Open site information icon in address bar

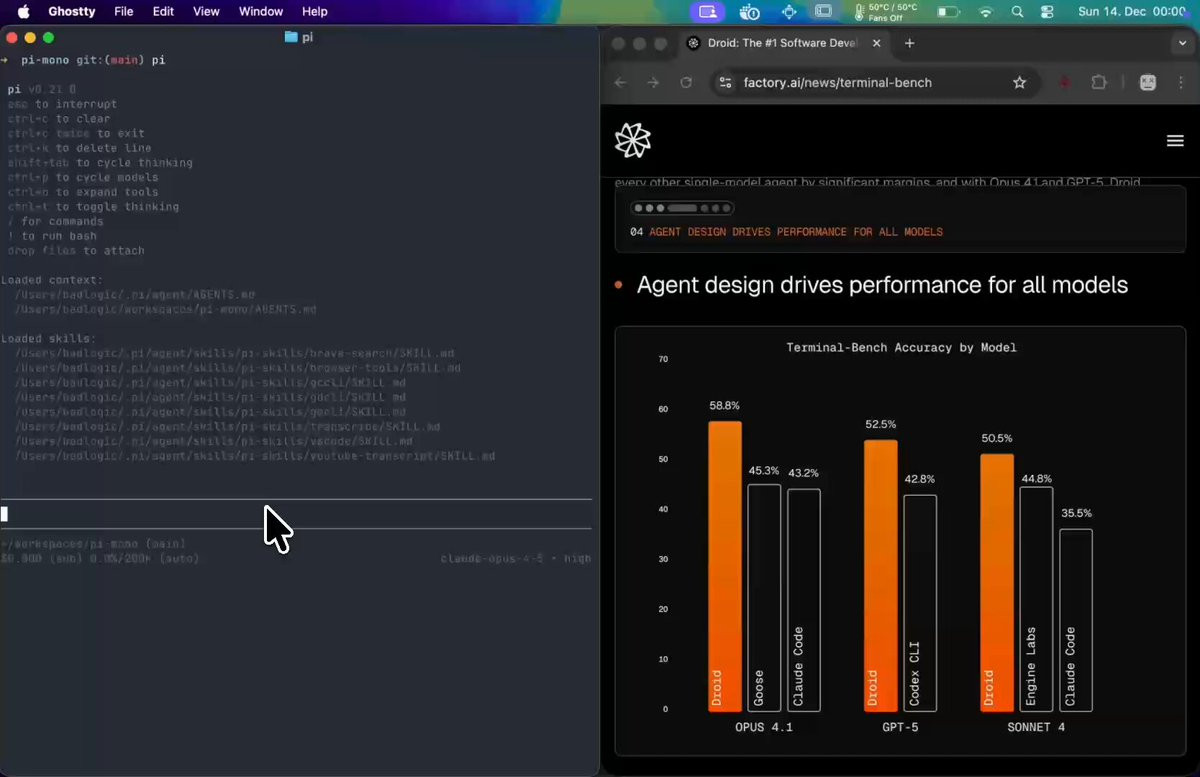click(726, 83)
